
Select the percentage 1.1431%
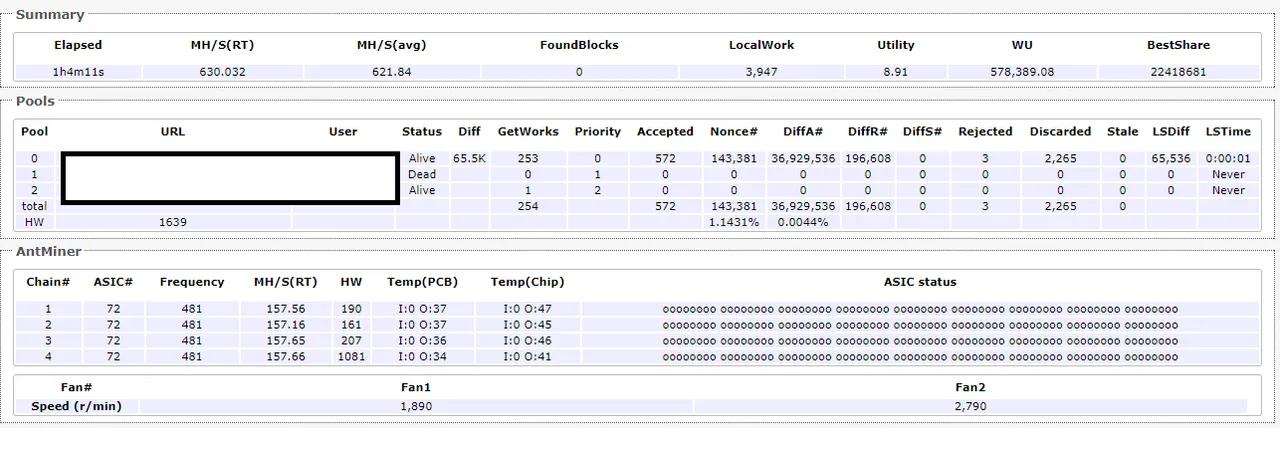coord(733,222)
